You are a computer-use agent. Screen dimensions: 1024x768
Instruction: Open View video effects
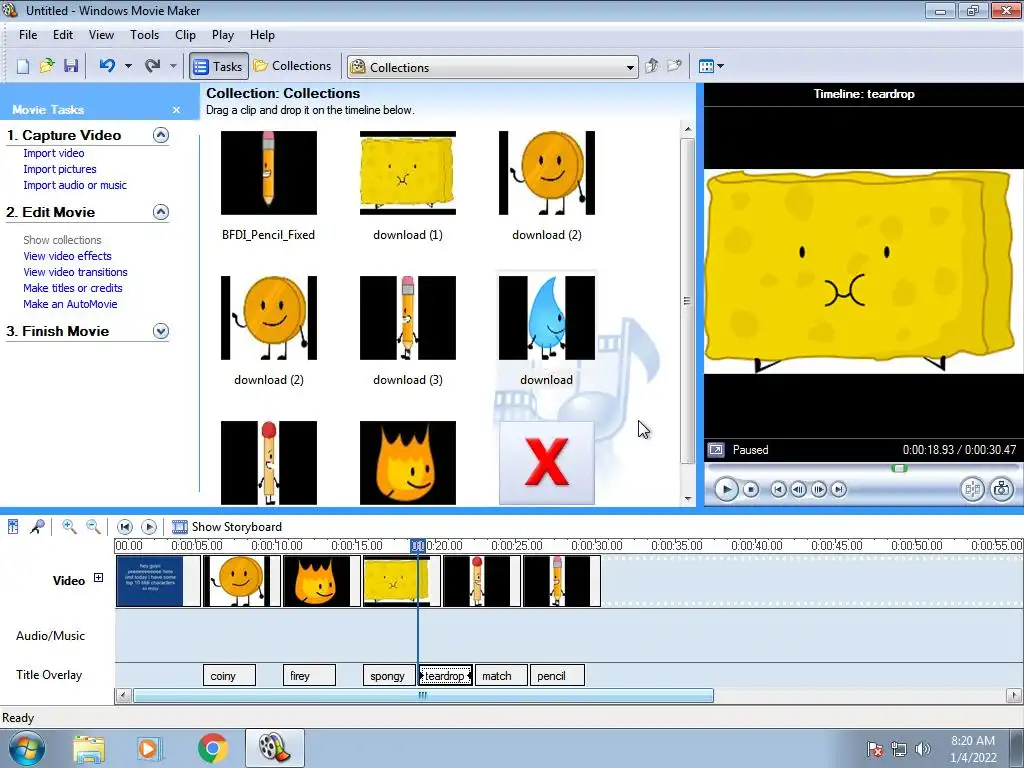click(67, 256)
